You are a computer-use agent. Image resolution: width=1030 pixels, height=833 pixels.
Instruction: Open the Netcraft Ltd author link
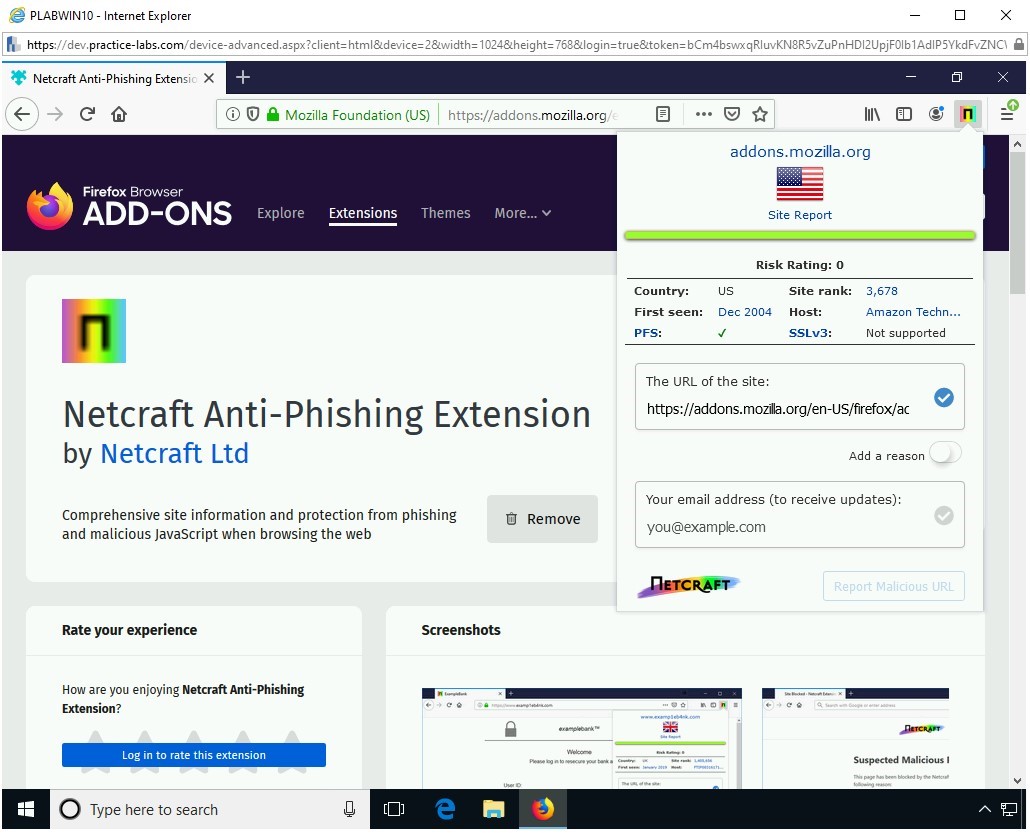pyautogui.click(x=174, y=453)
